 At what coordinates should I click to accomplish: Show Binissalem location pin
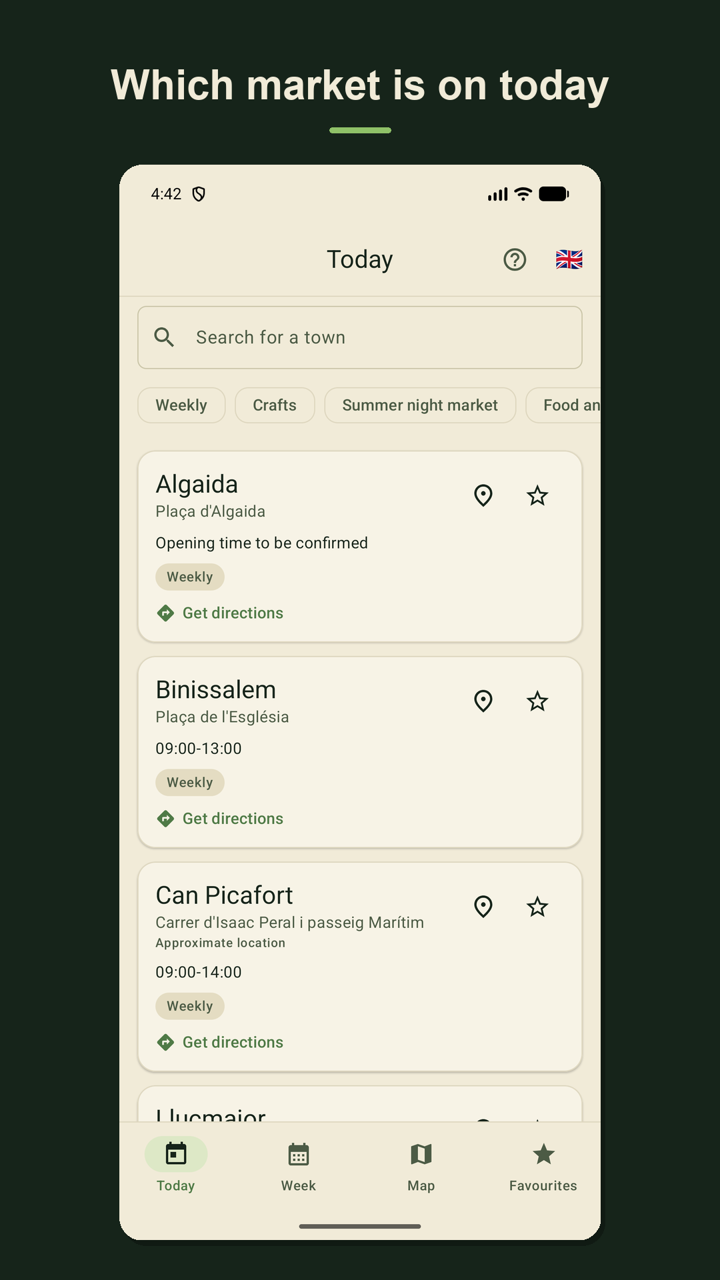click(x=483, y=701)
